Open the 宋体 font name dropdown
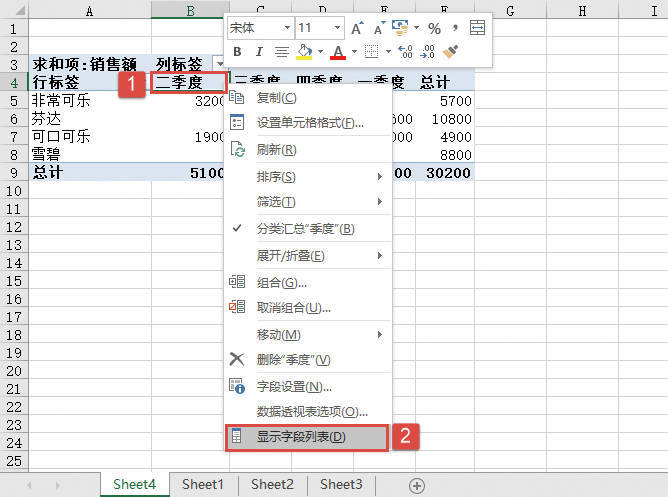668x497 pixels. pos(288,28)
